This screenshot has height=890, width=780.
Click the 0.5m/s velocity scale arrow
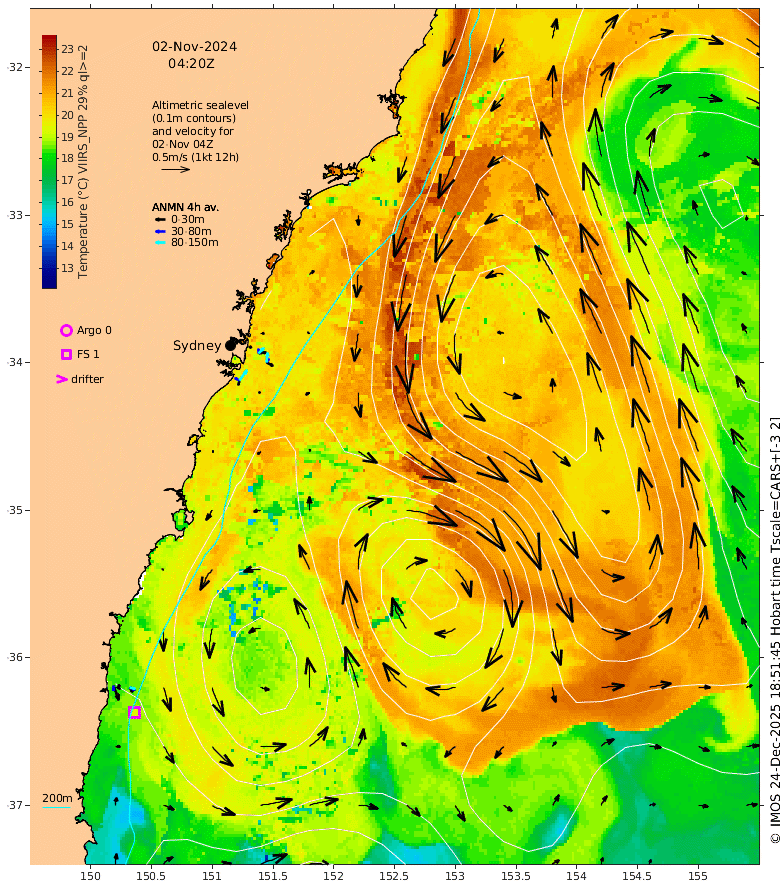pos(175,169)
